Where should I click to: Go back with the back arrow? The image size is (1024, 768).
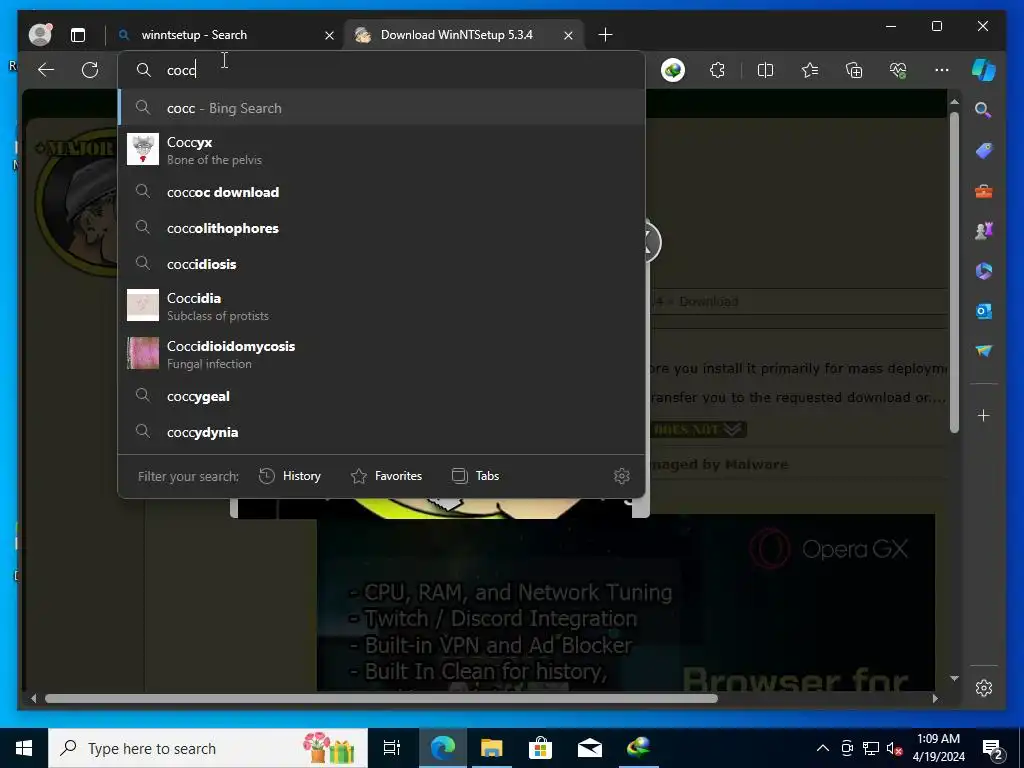click(x=46, y=70)
